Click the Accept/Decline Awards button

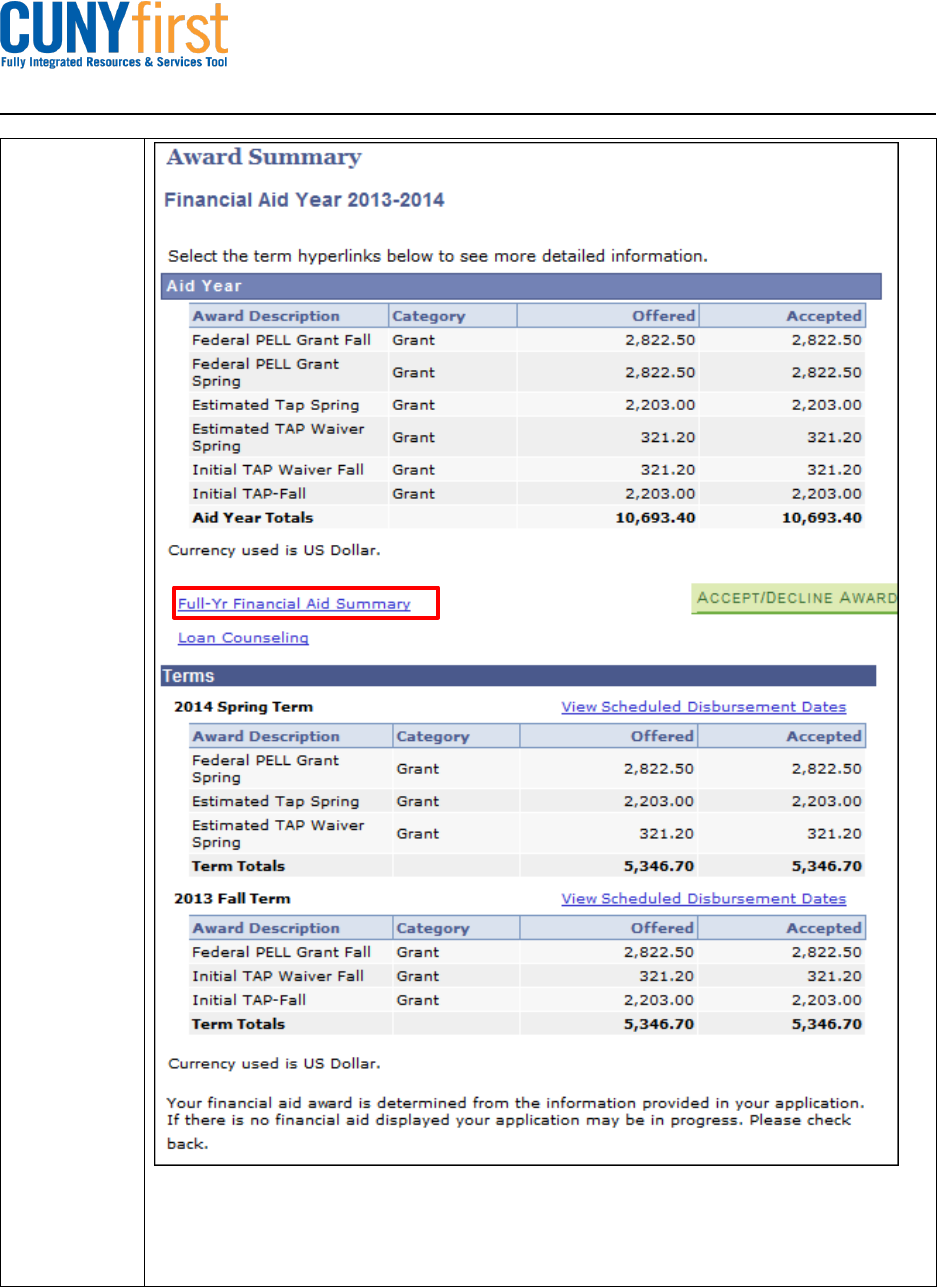(795, 598)
